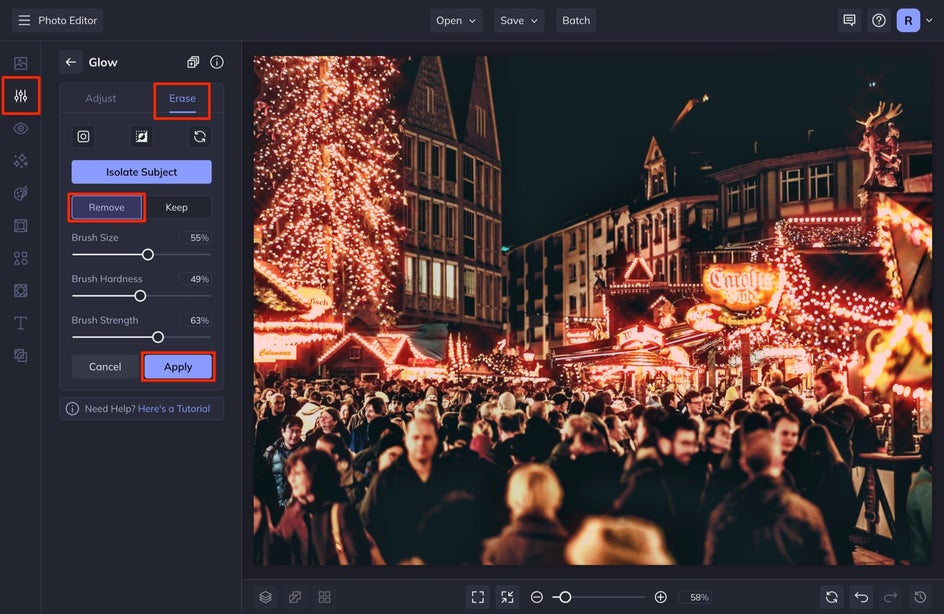
Task: Select the round brush erase mode icon
Action: [84, 137]
